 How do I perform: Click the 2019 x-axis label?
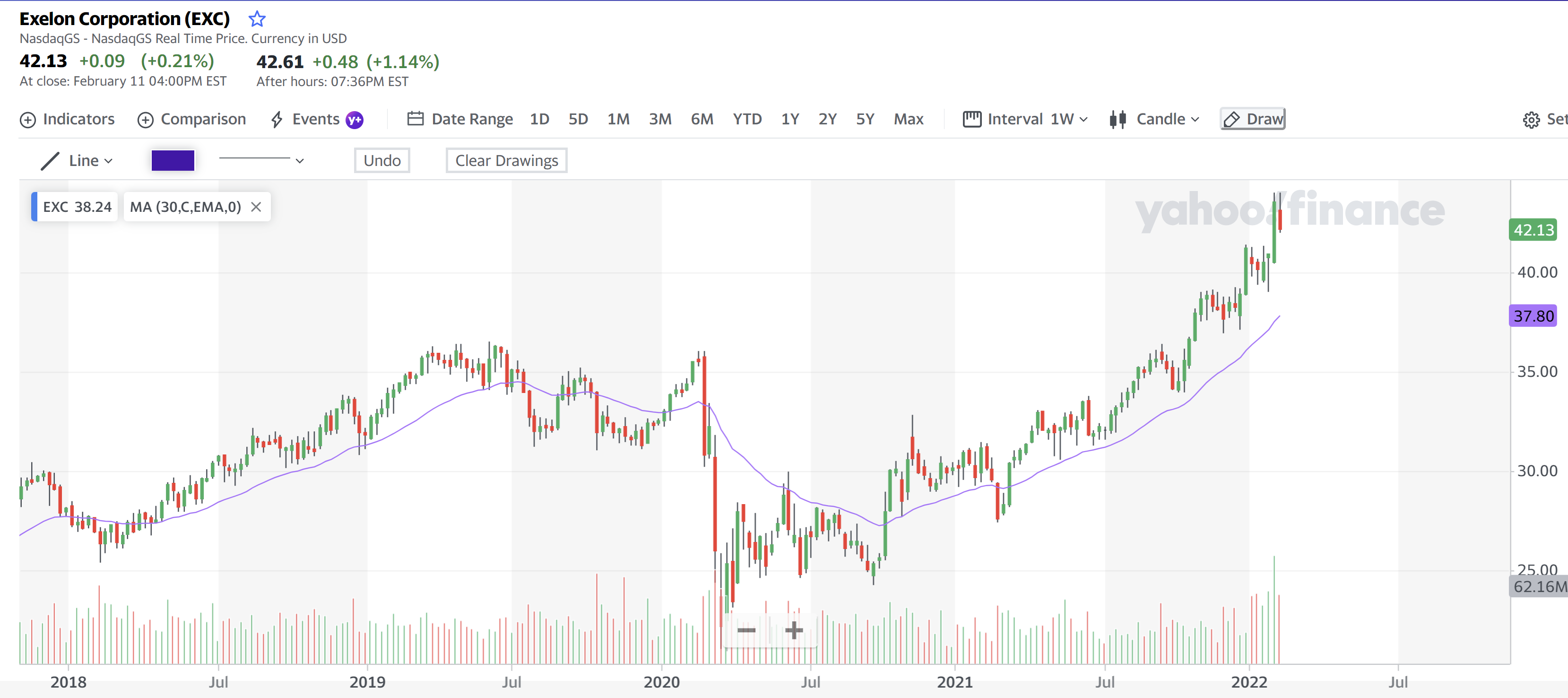tap(367, 682)
